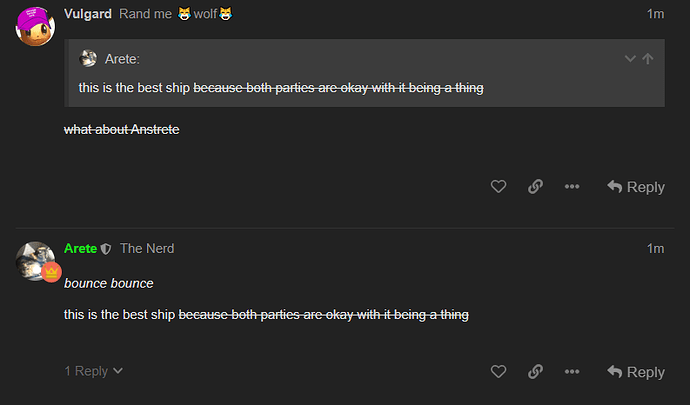Jump to the quoted post via up arrow
Image resolution: width=690 pixels, height=405 pixels.
(648, 59)
